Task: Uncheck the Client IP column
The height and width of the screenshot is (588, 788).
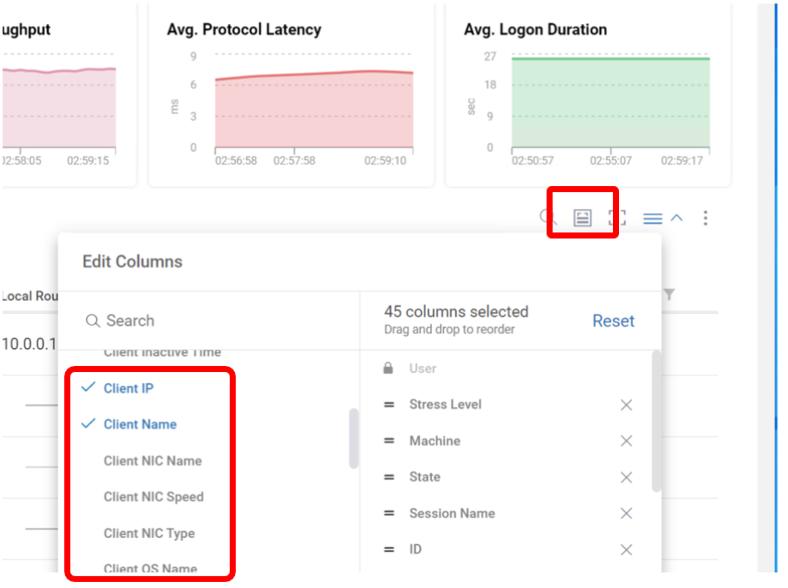Action: [x=128, y=388]
